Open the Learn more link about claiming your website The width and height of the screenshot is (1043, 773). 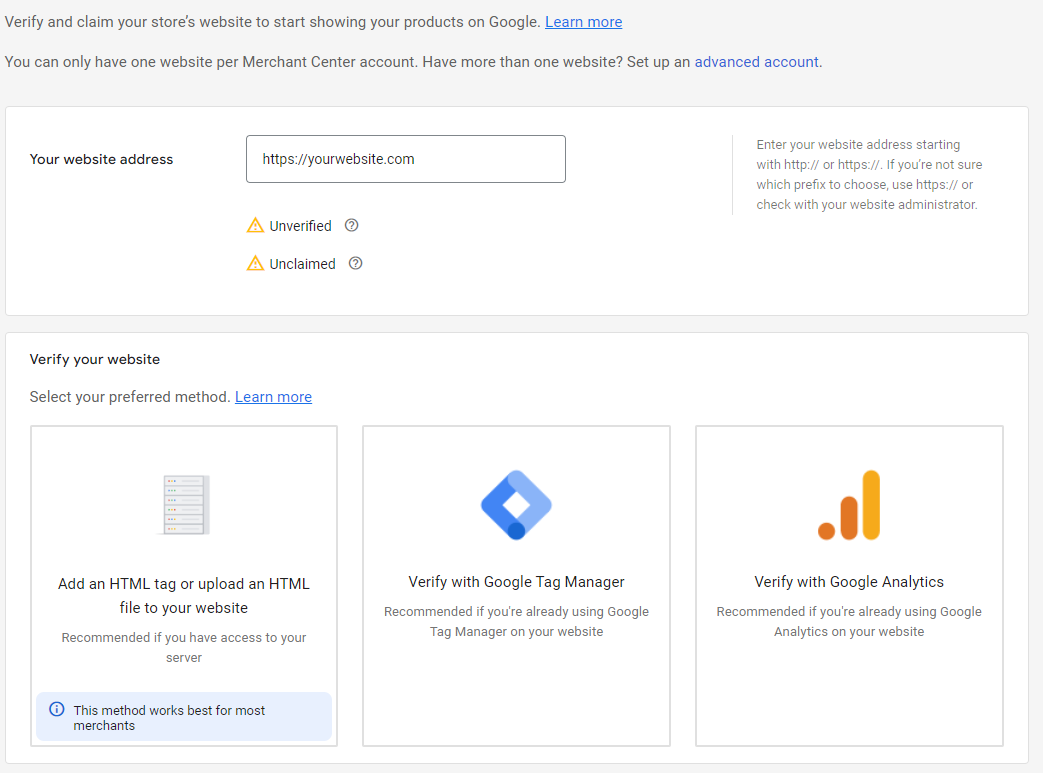coord(583,22)
